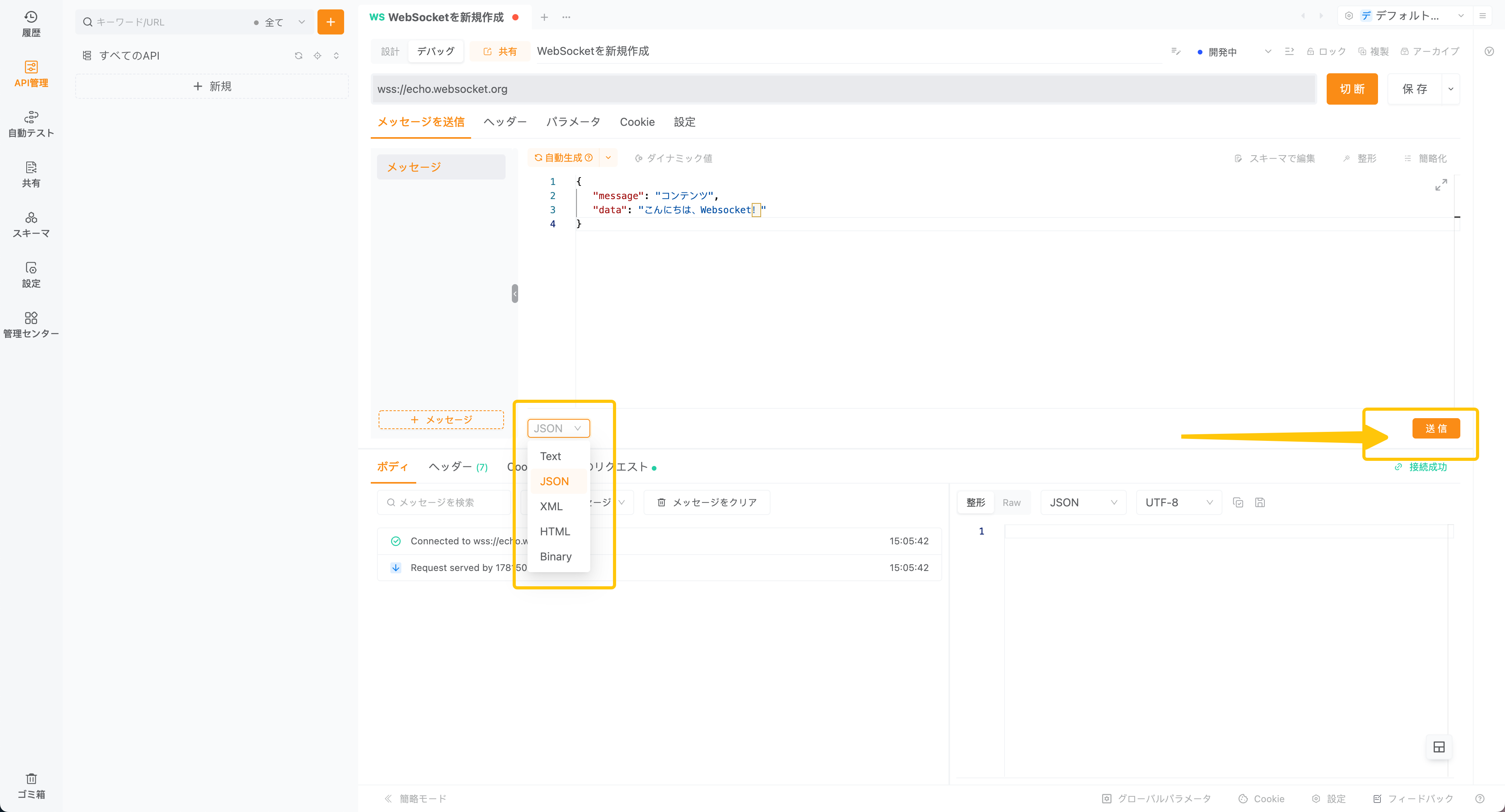The image size is (1505, 812).
Task: Add a new message with + メッセージ
Action: 441,420
